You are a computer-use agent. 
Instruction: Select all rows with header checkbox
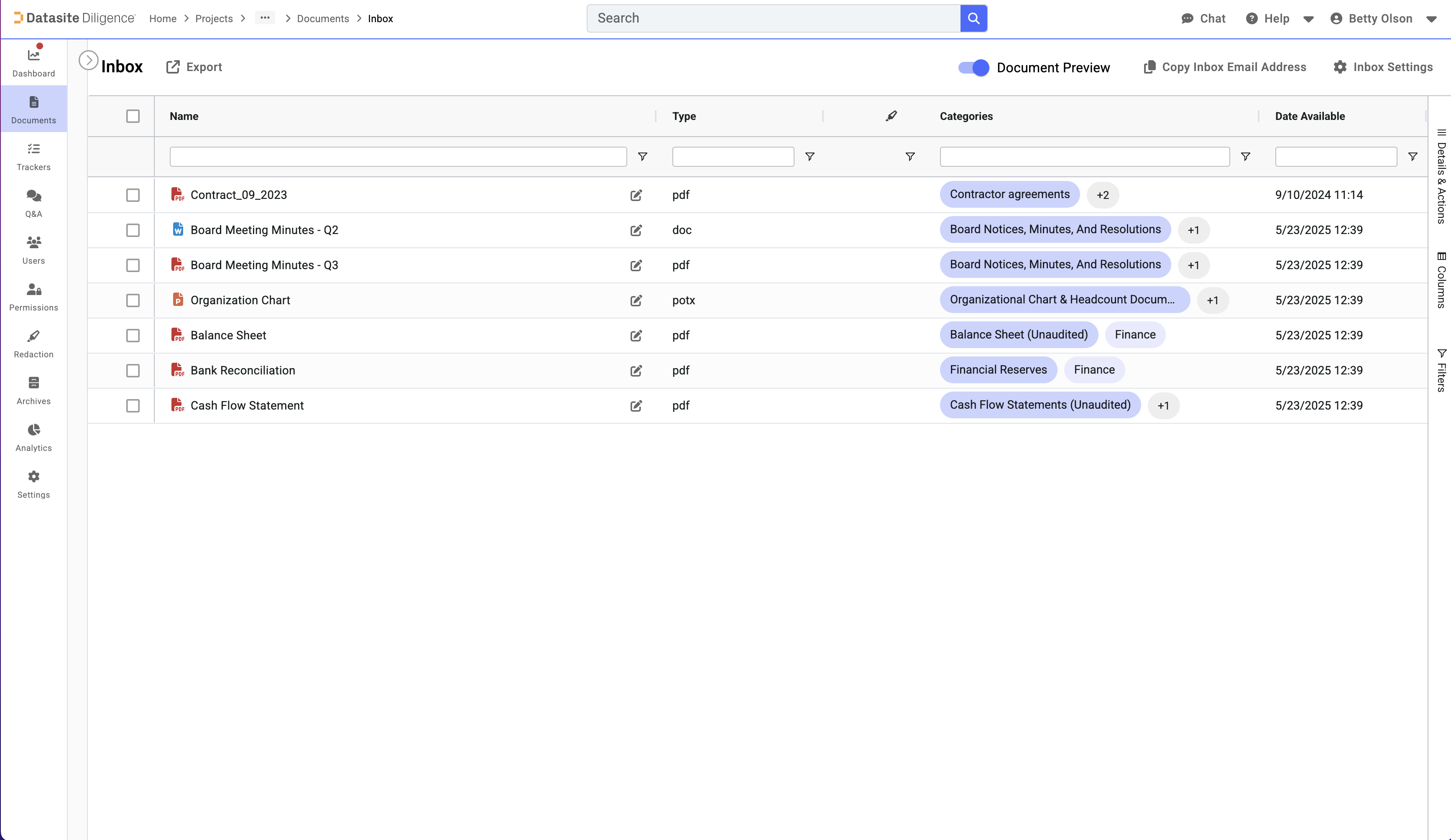133,116
